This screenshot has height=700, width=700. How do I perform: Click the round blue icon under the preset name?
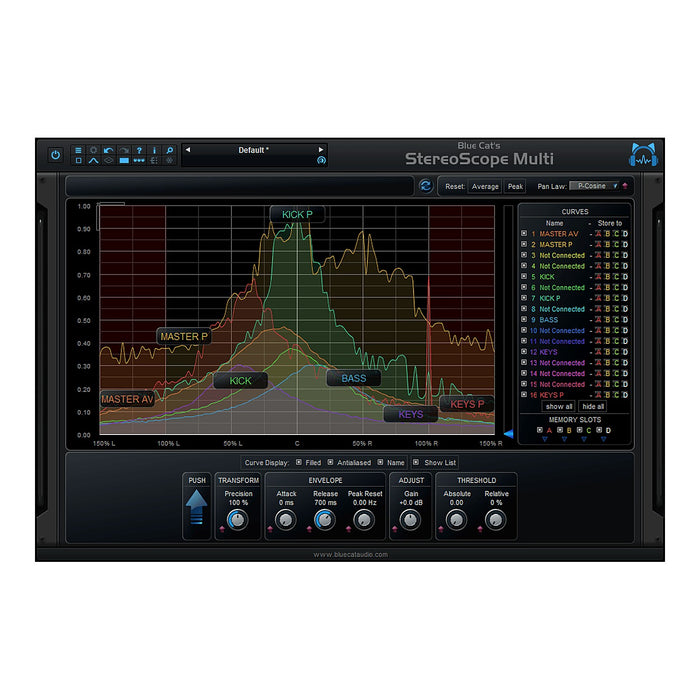[x=321, y=160]
